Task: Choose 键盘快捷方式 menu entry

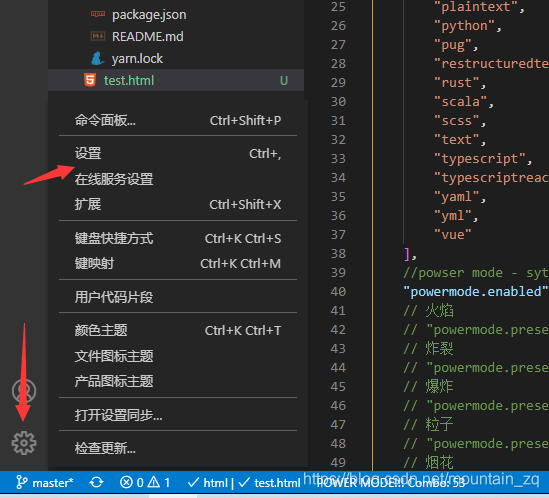Action: click(178, 238)
